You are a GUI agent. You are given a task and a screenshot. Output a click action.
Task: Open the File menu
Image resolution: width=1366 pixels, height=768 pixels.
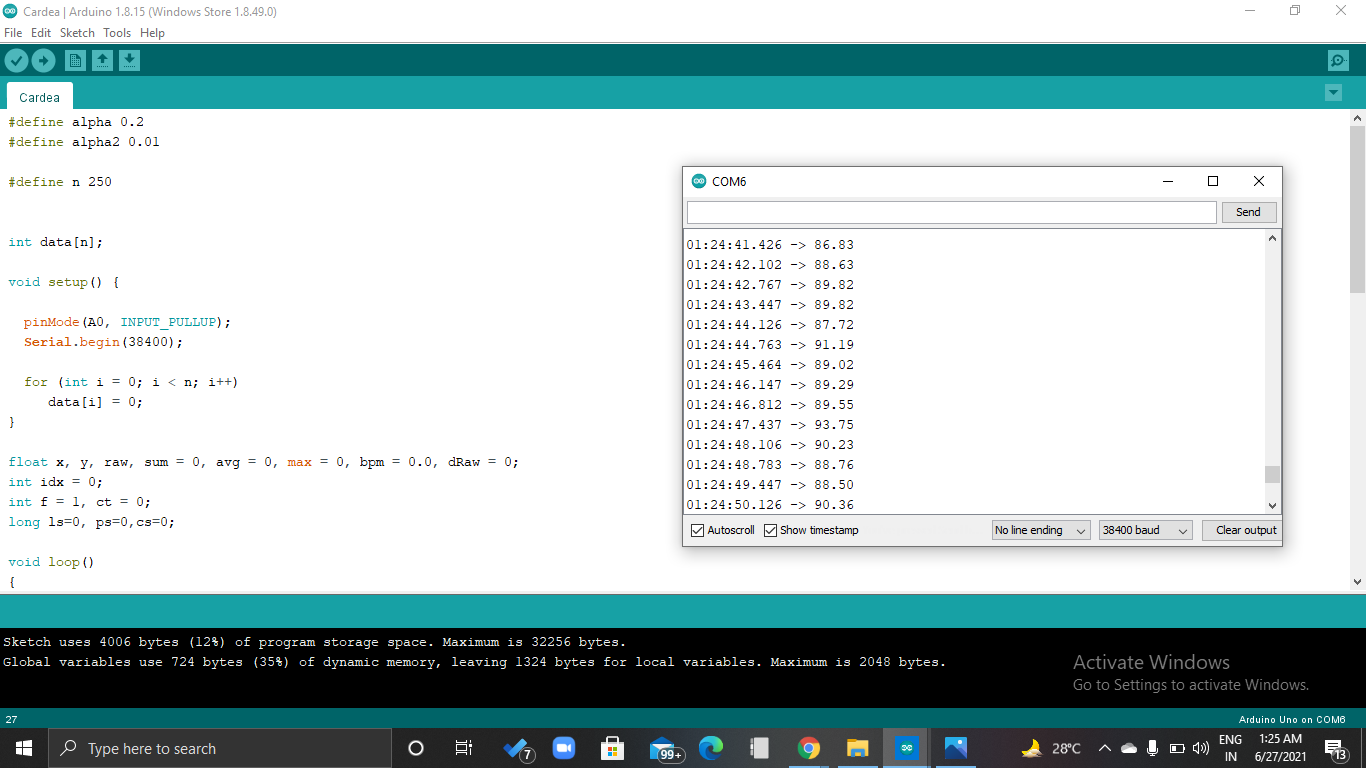click(13, 33)
